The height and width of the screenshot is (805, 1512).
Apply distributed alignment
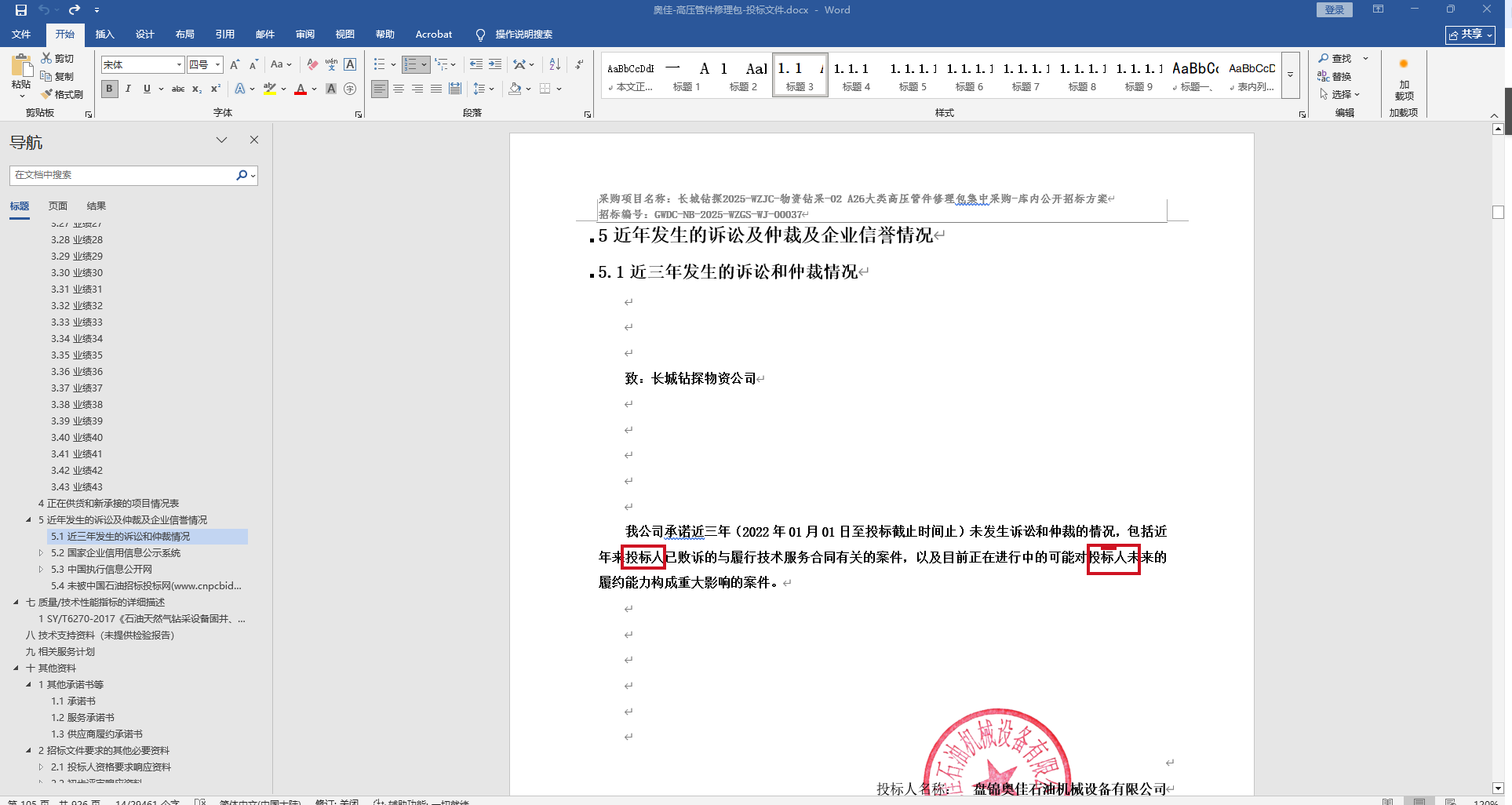point(455,89)
